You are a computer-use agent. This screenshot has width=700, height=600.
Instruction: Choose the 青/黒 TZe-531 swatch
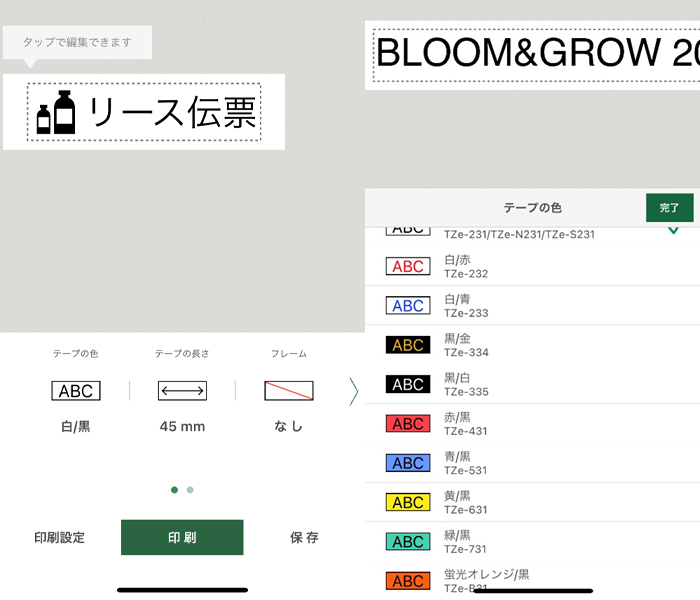[408, 463]
